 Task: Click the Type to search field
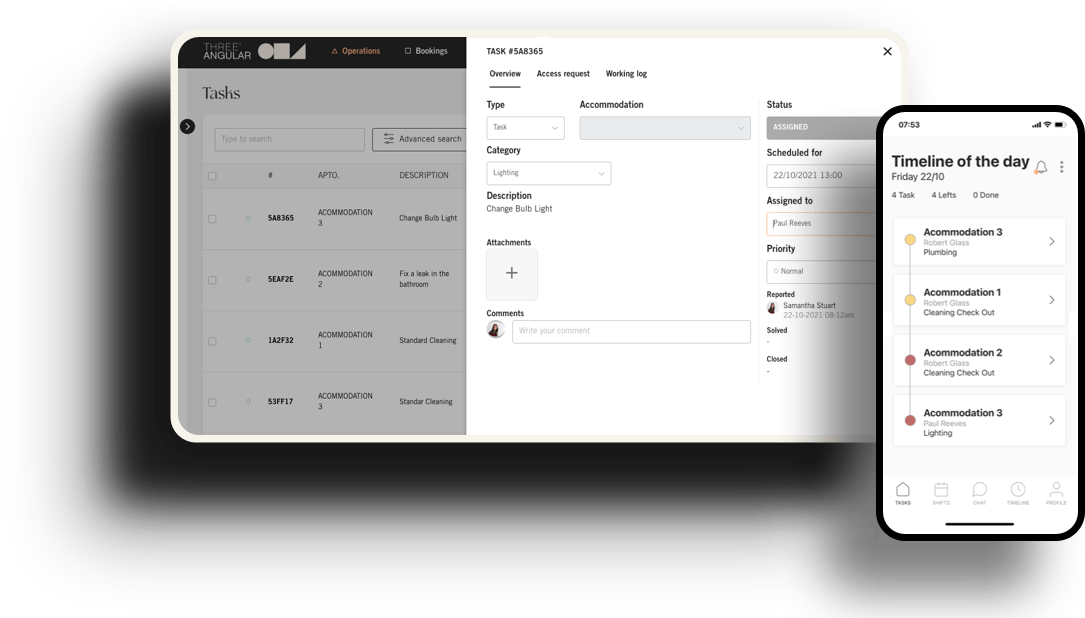coord(289,139)
